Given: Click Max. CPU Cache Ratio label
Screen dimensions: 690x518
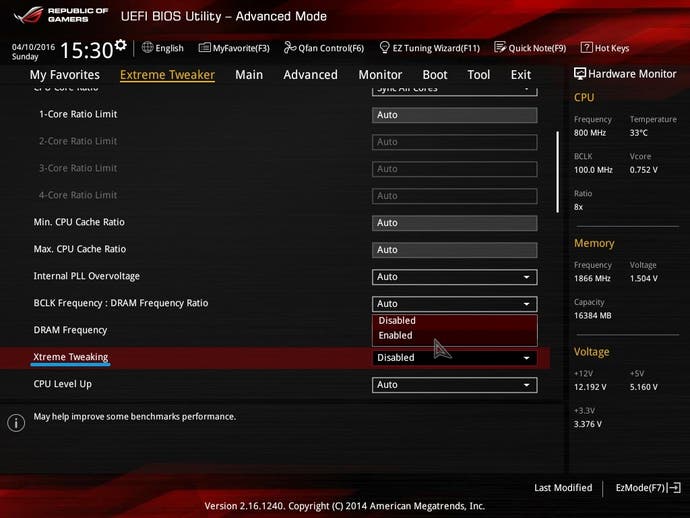Looking at the screenshot, I should [x=80, y=249].
